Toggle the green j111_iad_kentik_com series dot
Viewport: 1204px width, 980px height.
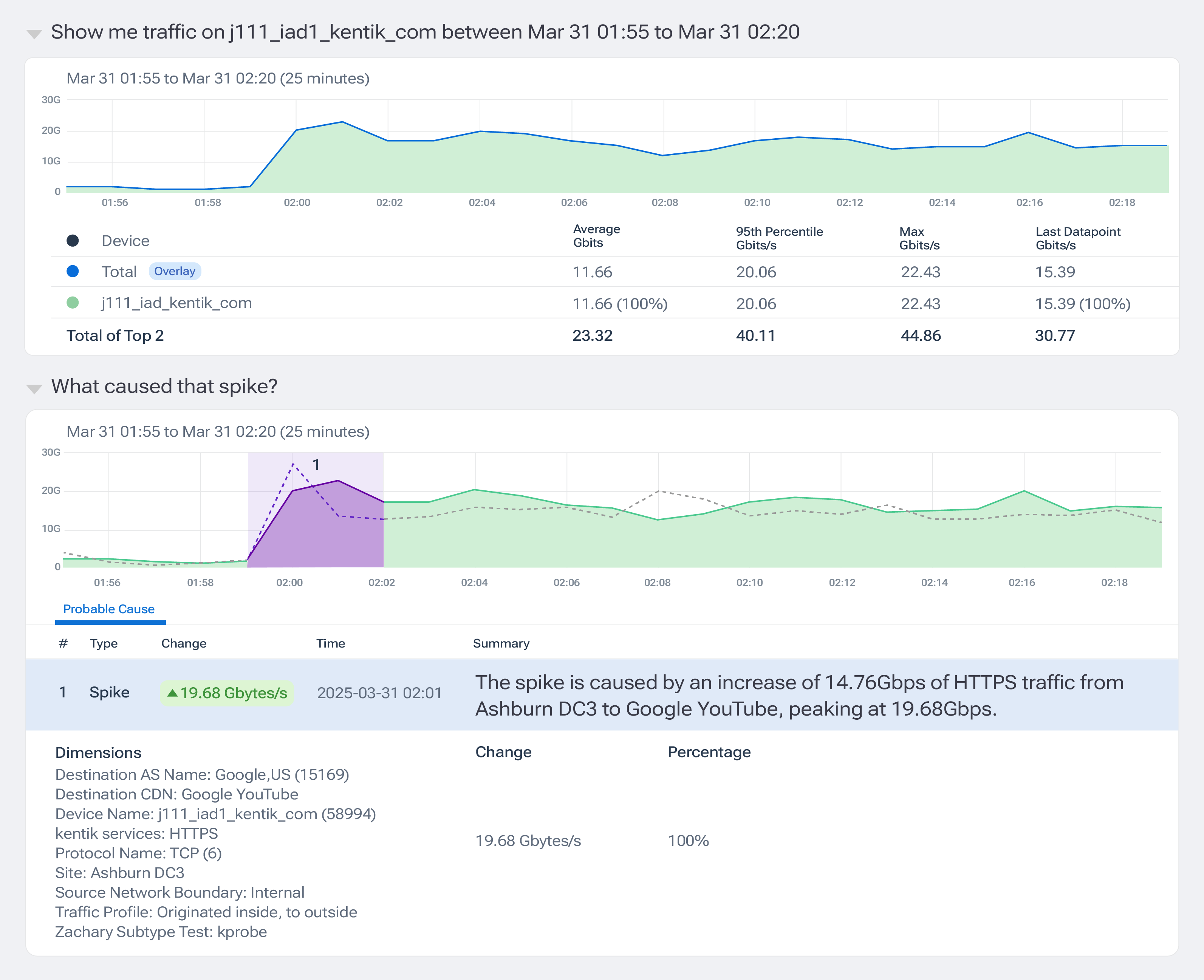pyautogui.click(x=72, y=303)
